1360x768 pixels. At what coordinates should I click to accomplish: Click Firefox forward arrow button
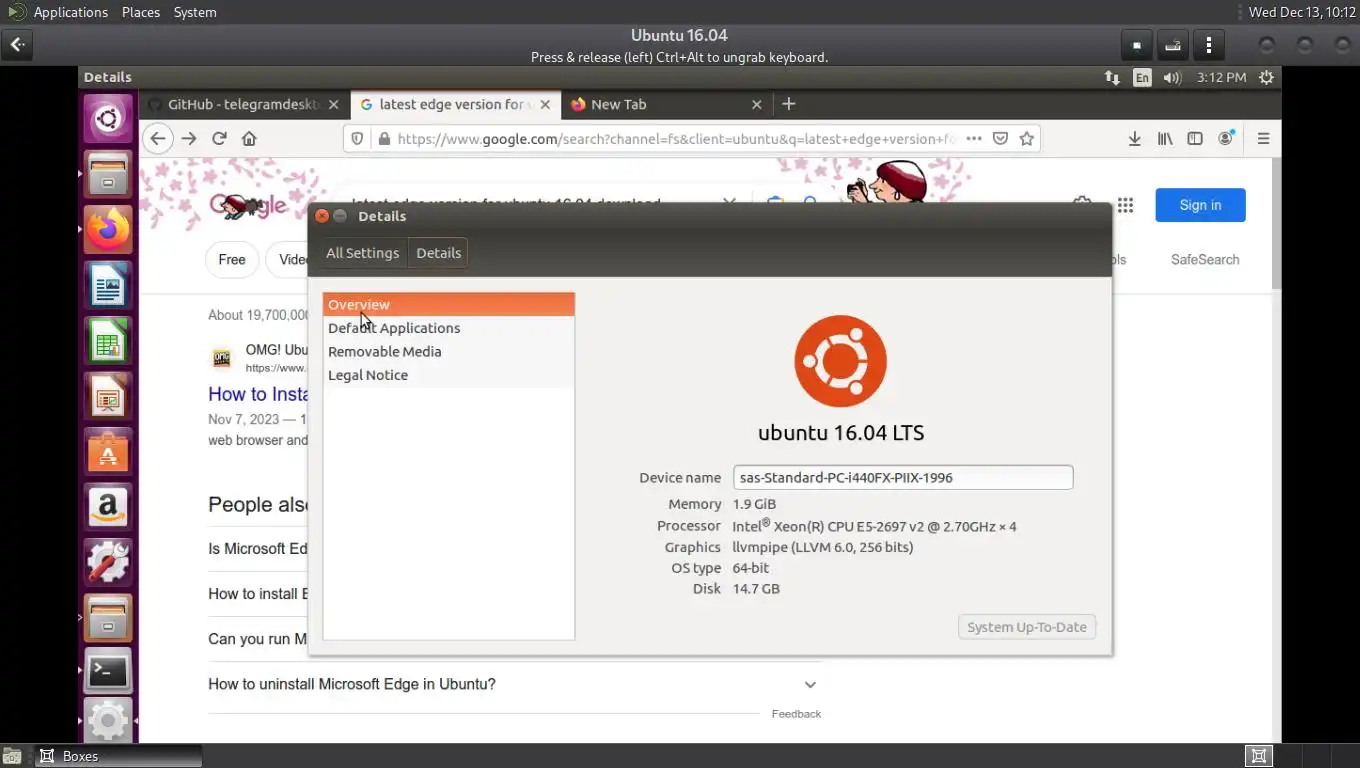click(x=189, y=139)
